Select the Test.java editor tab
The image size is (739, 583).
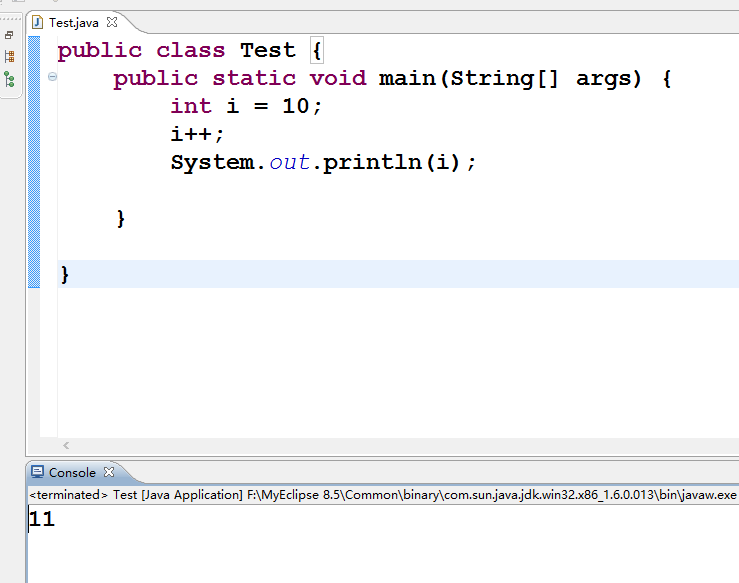click(74, 23)
